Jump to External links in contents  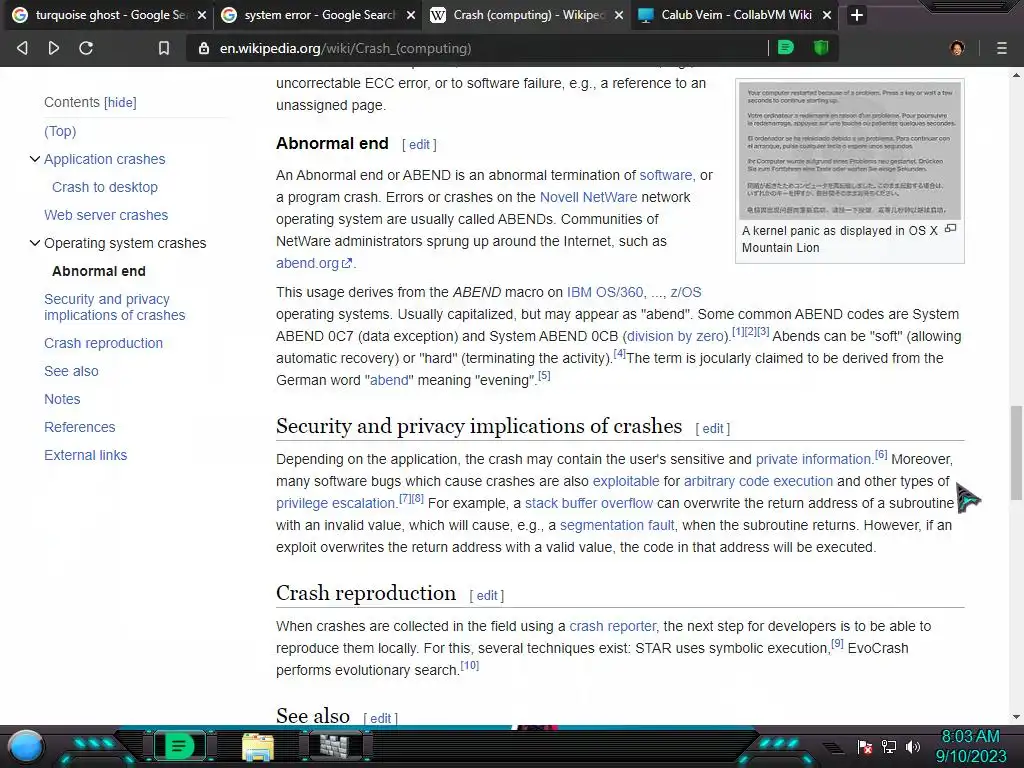click(86, 456)
